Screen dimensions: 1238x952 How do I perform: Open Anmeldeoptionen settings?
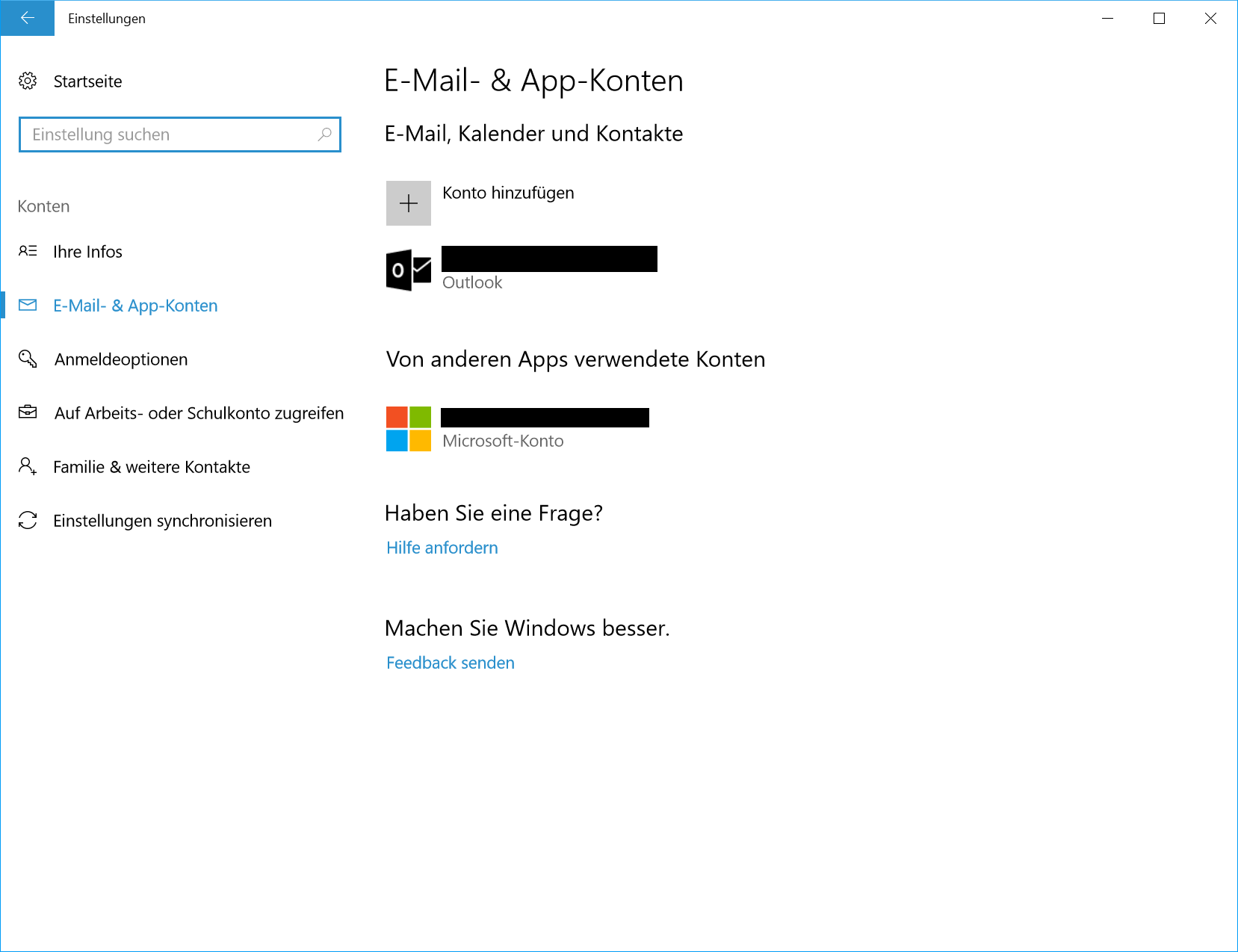coord(121,359)
